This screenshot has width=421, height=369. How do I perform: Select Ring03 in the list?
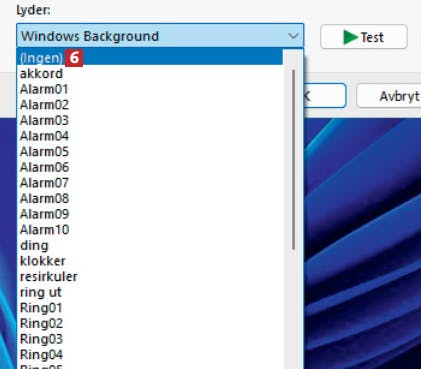tap(150, 339)
